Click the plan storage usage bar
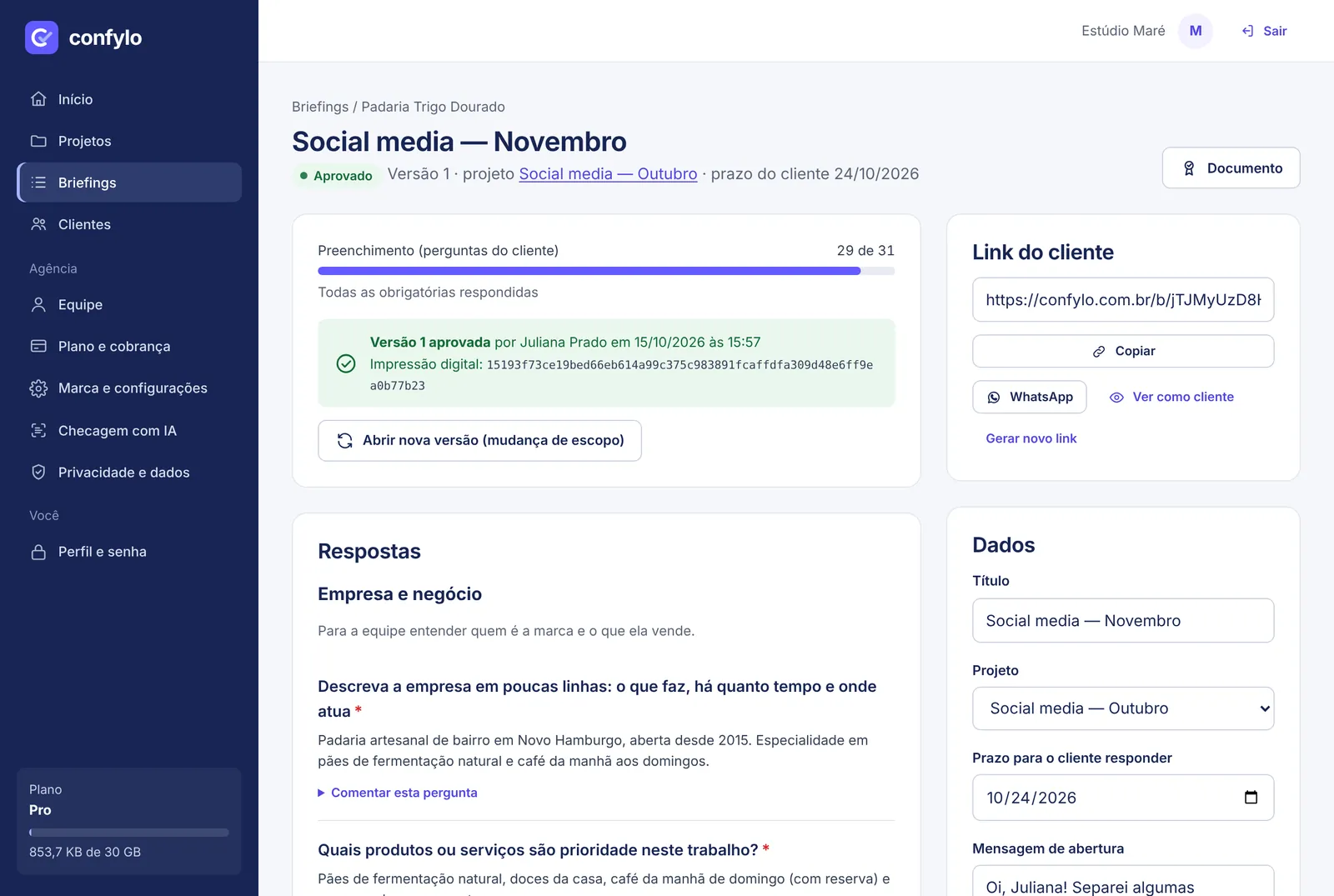The width and height of the screenshot is (1334, 896). click(x=129, y=833)
